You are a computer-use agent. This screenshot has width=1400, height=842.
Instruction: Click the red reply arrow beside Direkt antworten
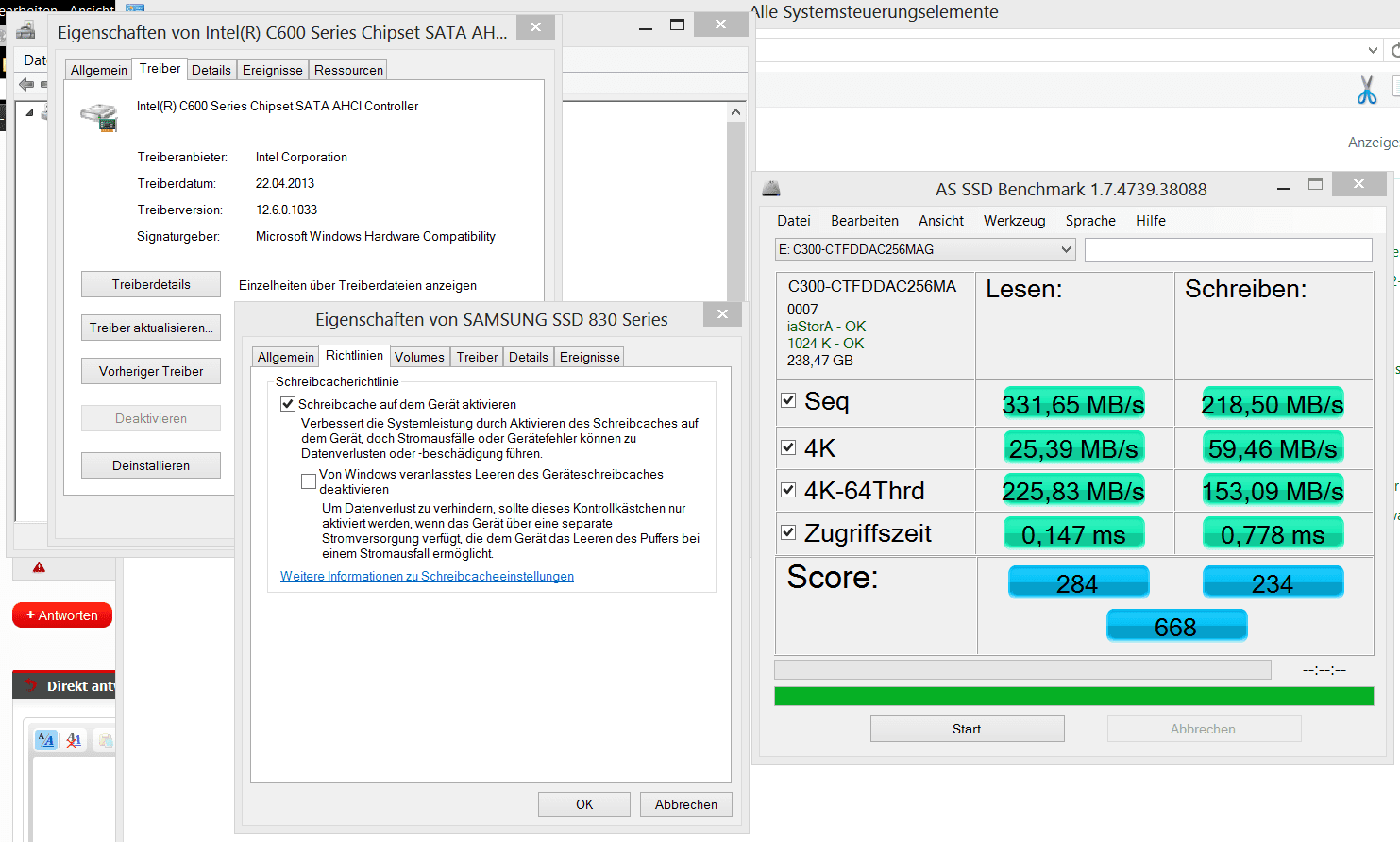pos(31,685)
